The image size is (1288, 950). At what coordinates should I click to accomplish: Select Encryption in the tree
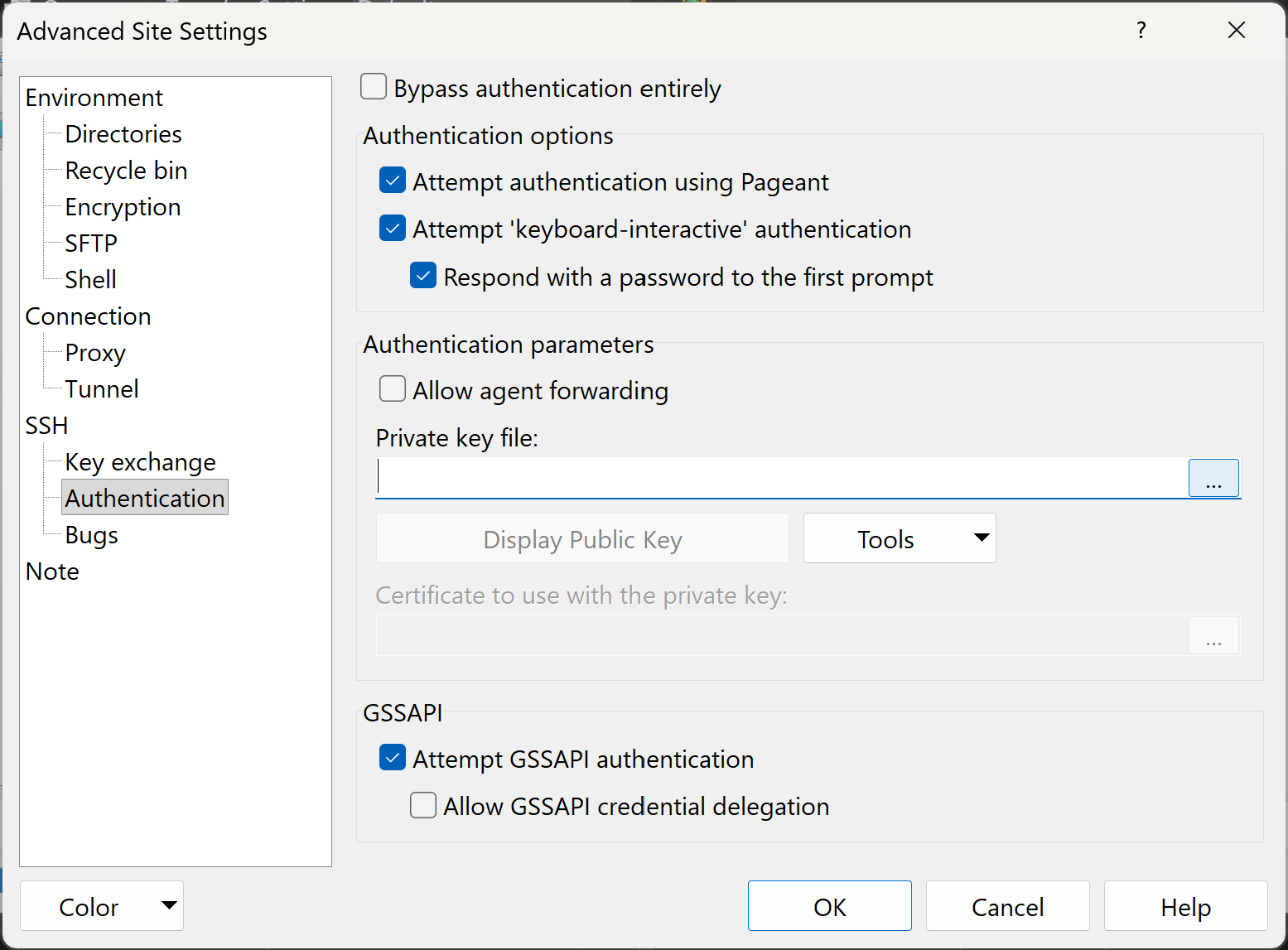click(x=123, y=207)
